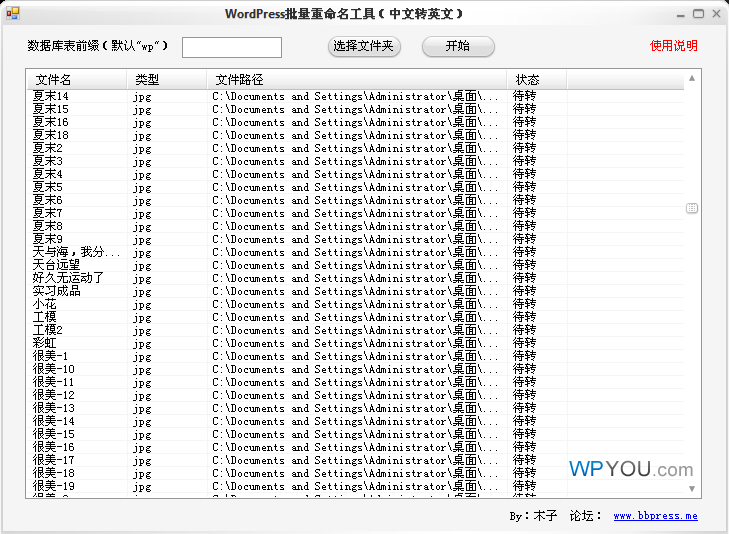Select the row named 很美-12
Screen dimensions: 729x534
(355, 396)
